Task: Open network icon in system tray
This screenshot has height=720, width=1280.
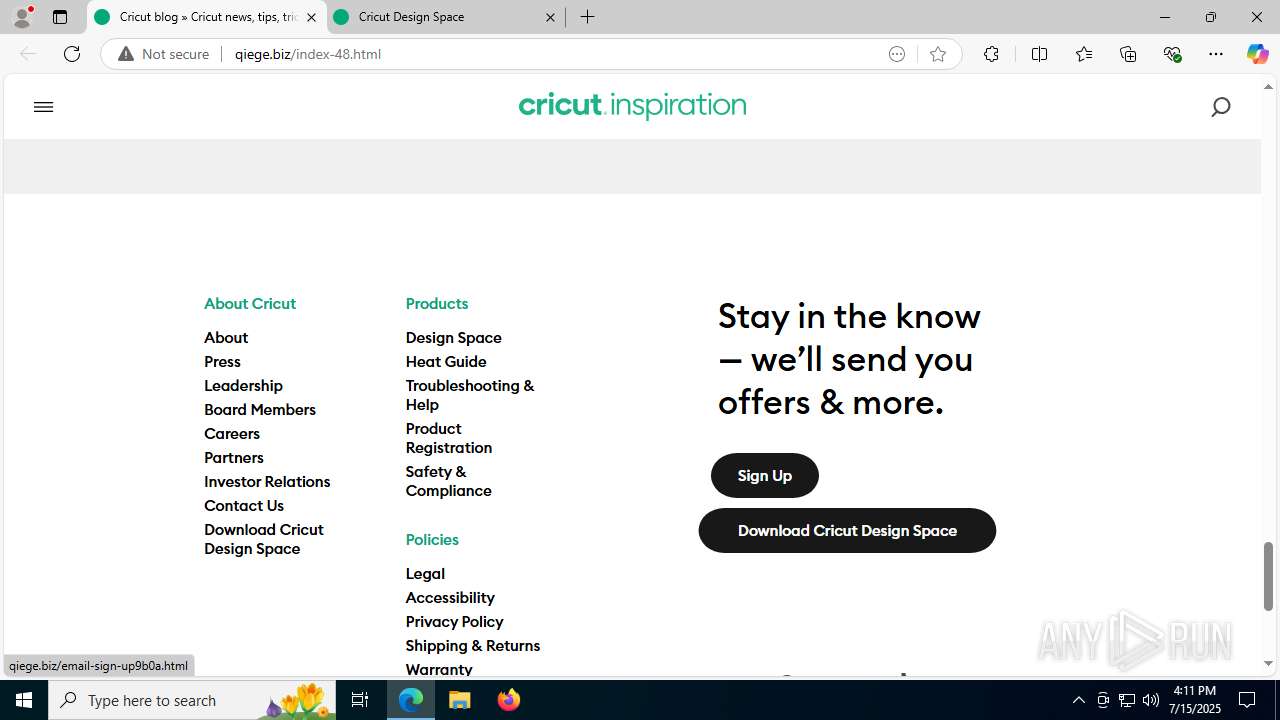Action: point(1126,700)
